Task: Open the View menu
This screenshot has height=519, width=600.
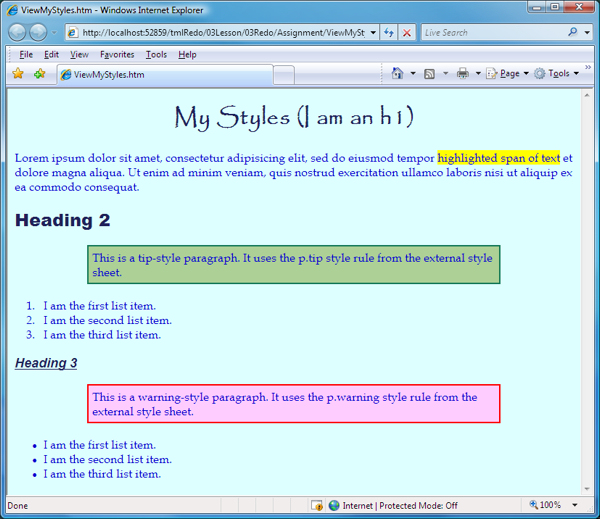Action: point(79,55)
